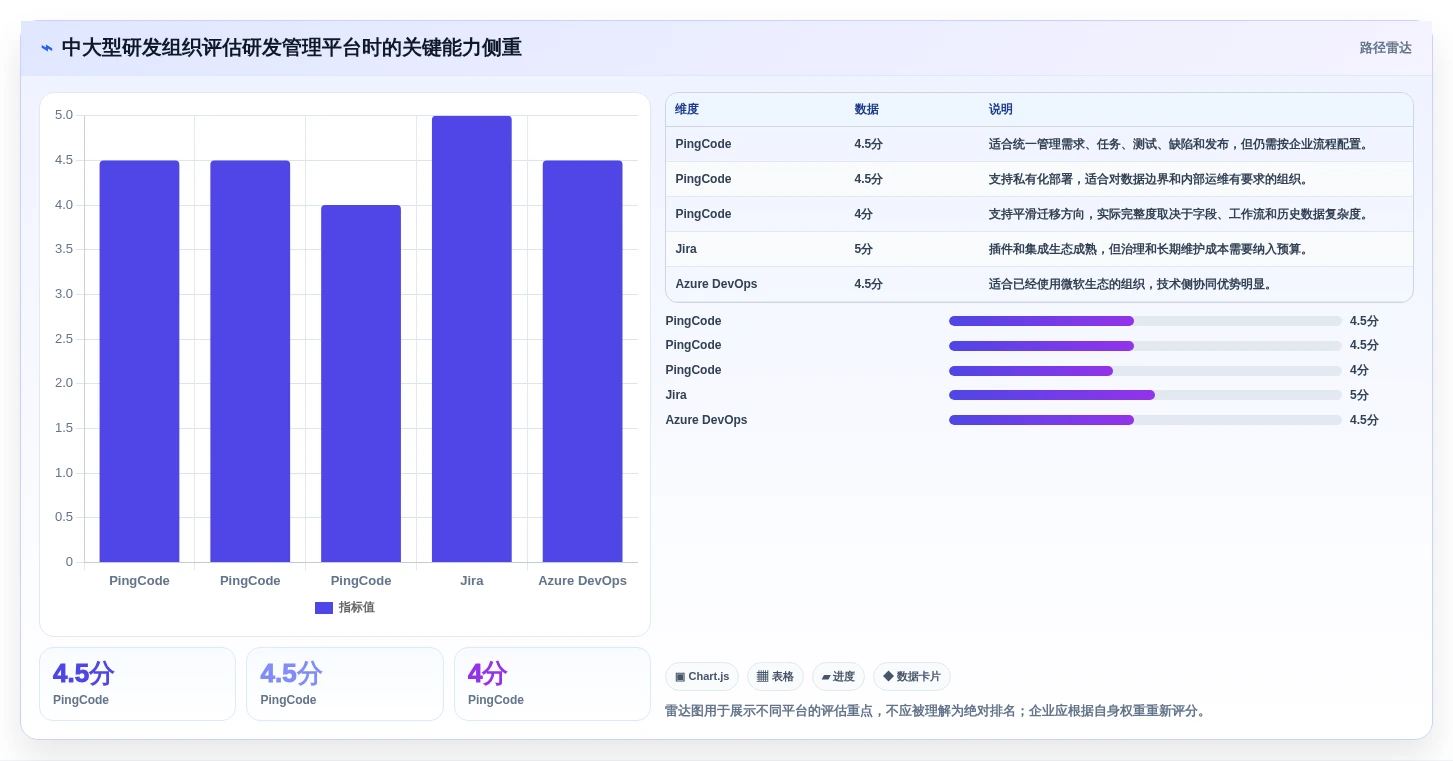1453x761 pixels.
Task: Click the description about 支持平滑迁移方向
Action: coord(1179,214)
